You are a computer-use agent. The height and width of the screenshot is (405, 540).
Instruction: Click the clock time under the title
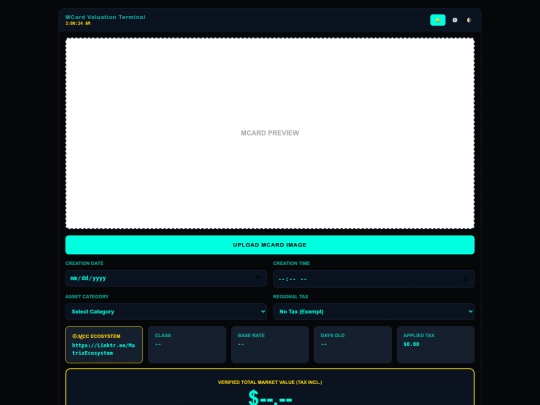(78, 23)
